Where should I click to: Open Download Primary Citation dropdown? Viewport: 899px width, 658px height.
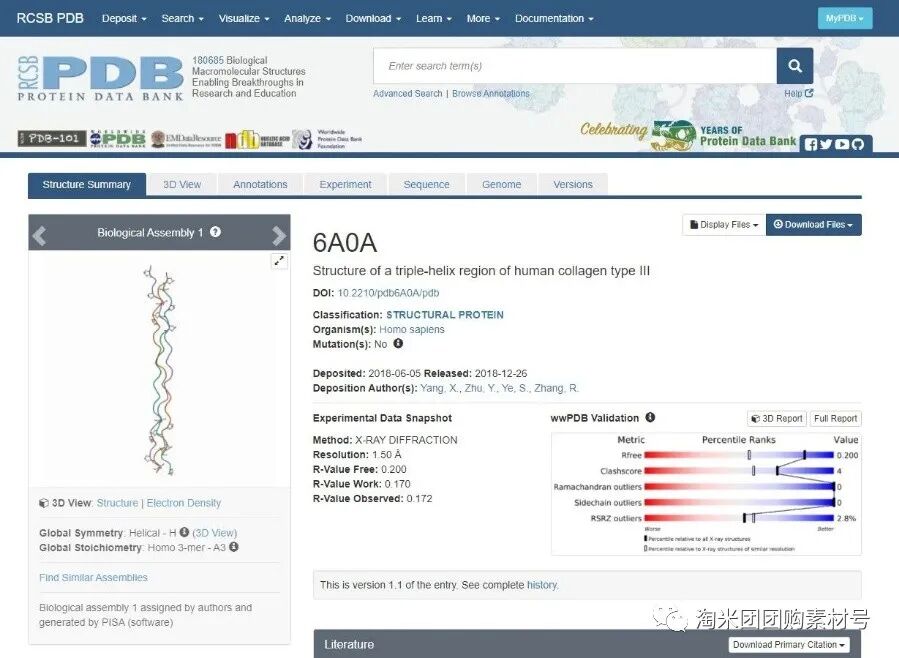coord(789,645)
